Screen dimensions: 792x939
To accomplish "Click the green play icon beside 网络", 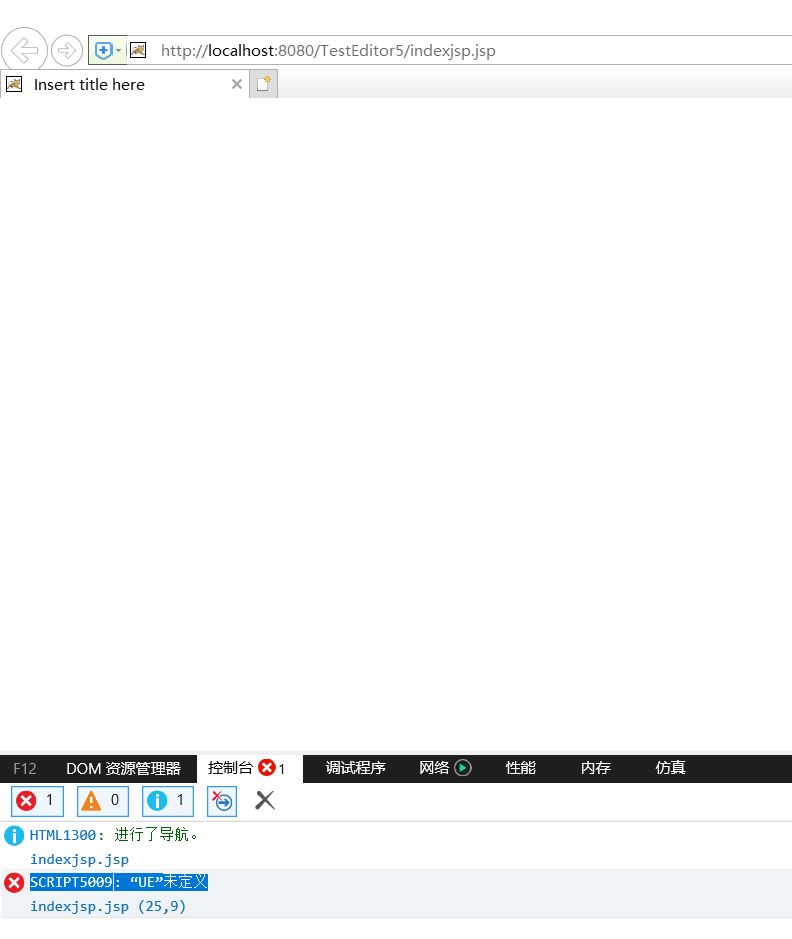I will pyautogui.click(x=463, y=768).
